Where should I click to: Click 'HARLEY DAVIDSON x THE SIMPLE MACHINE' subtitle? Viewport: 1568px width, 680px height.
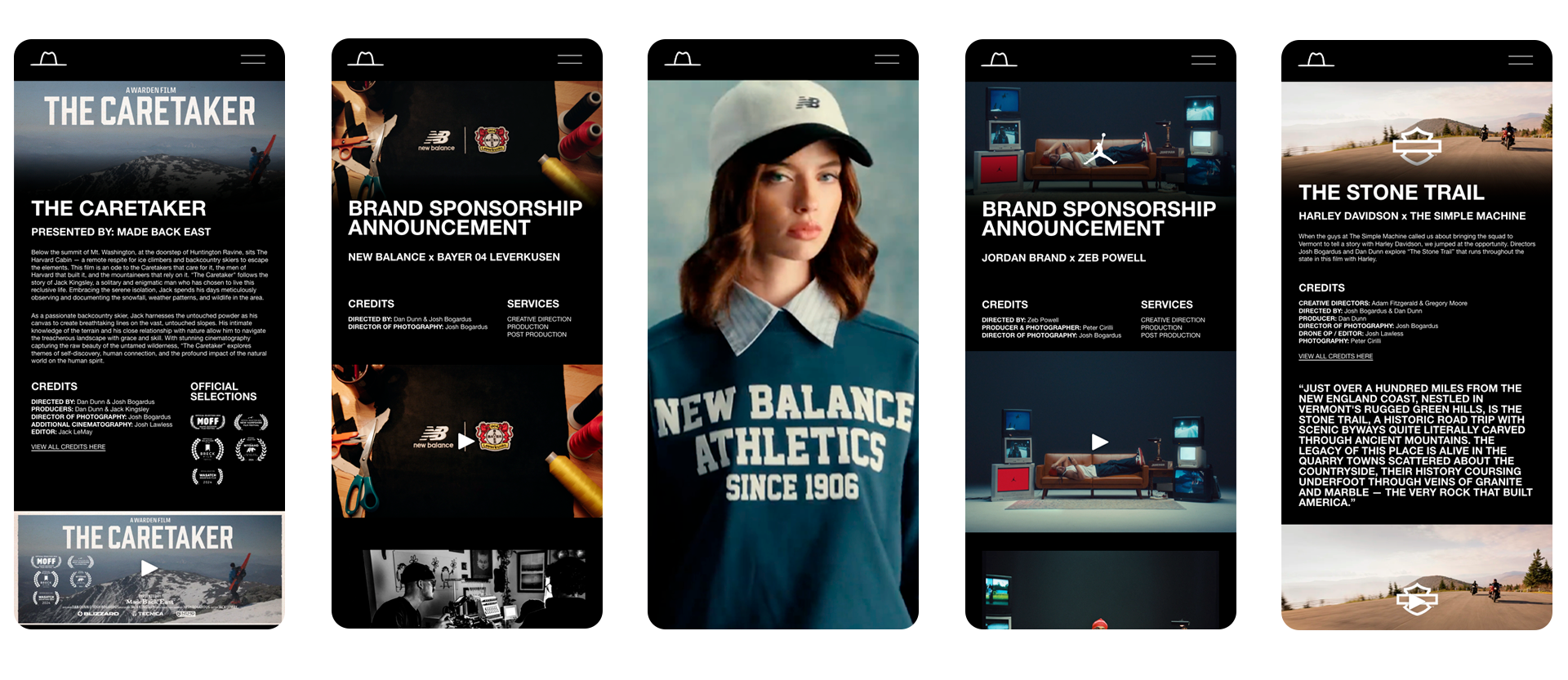pyautogui.click(x=1412, y=216)
